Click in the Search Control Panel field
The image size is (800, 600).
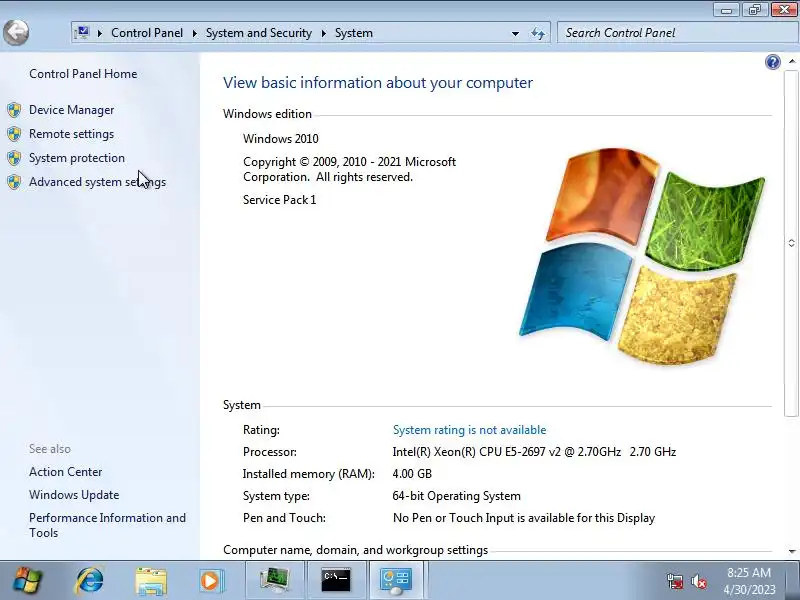coord(677,33)
